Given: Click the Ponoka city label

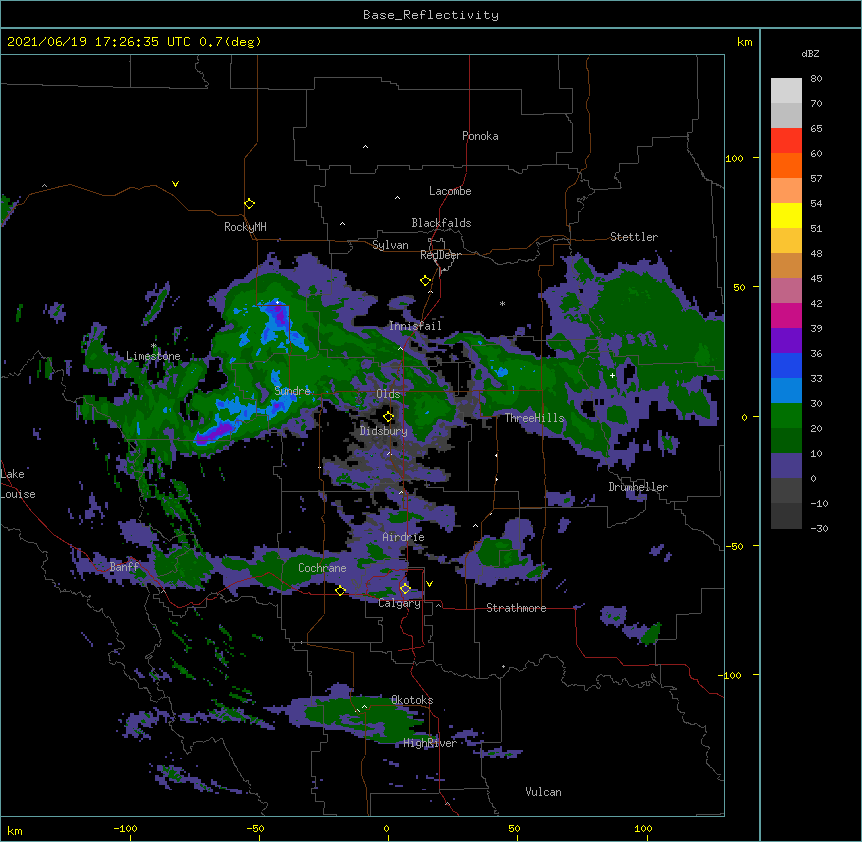Looking at the screenshot, I should click(480, 136).
